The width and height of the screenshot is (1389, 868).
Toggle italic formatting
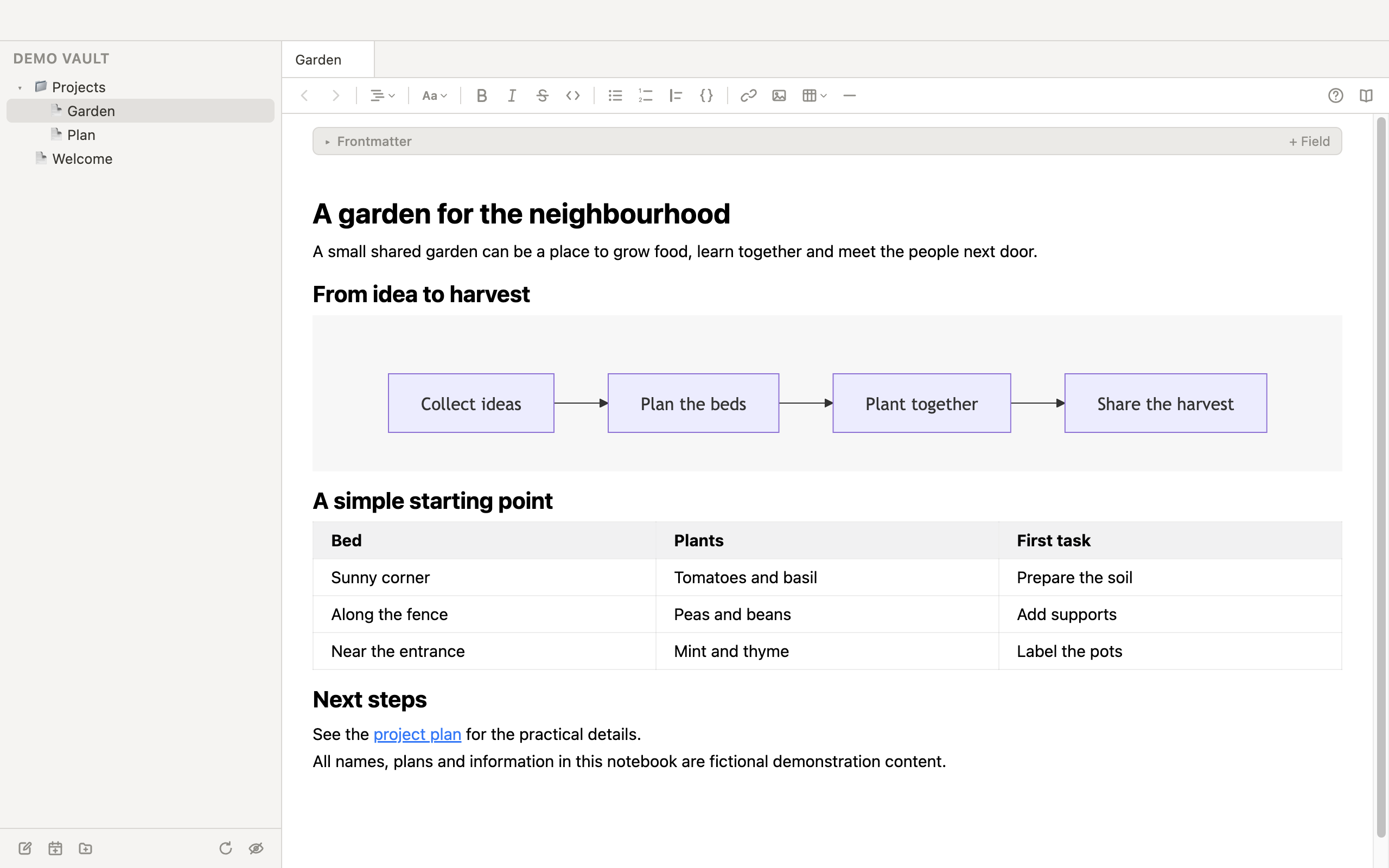pyautogui.click(x=512, y=95)
